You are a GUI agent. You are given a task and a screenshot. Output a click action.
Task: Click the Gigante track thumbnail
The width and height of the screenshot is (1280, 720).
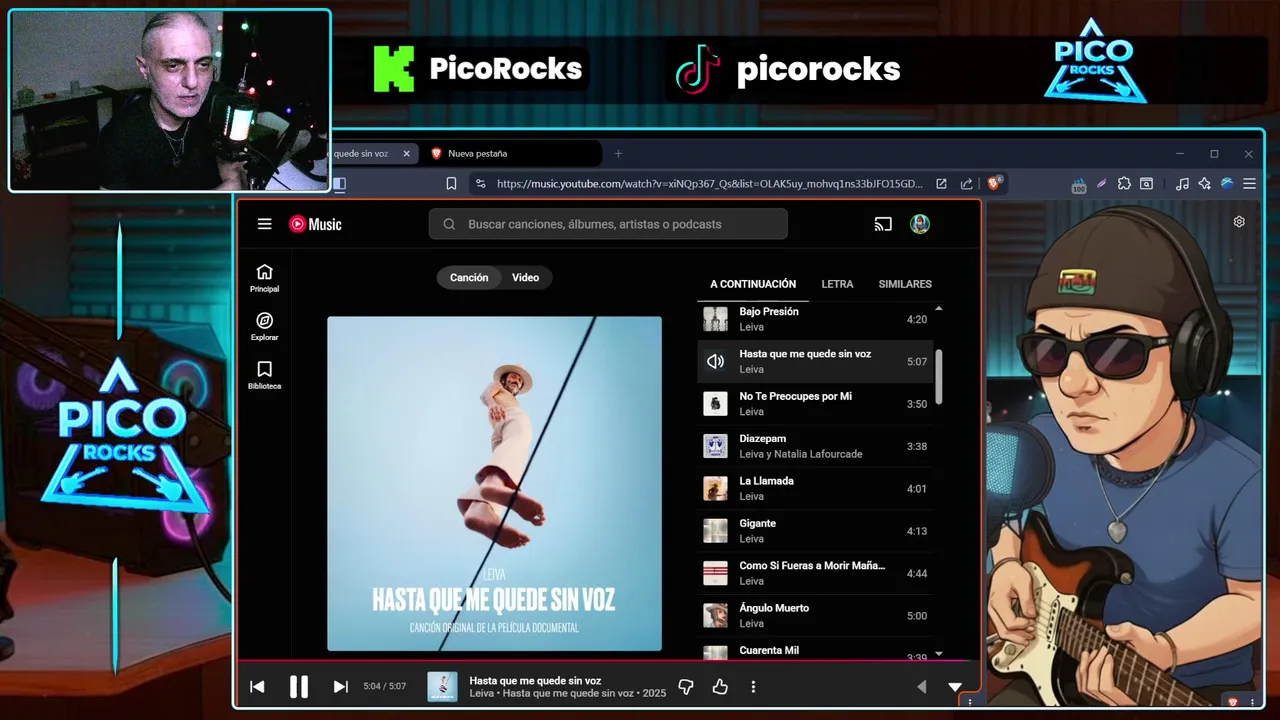(x=715, y=531)
